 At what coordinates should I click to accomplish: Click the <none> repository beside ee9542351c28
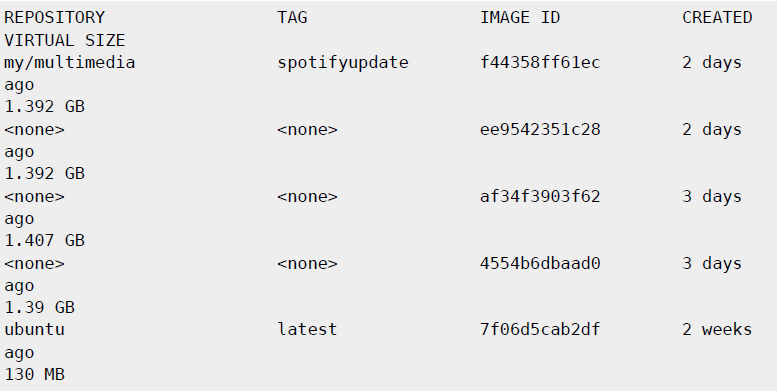coord(34,130)
